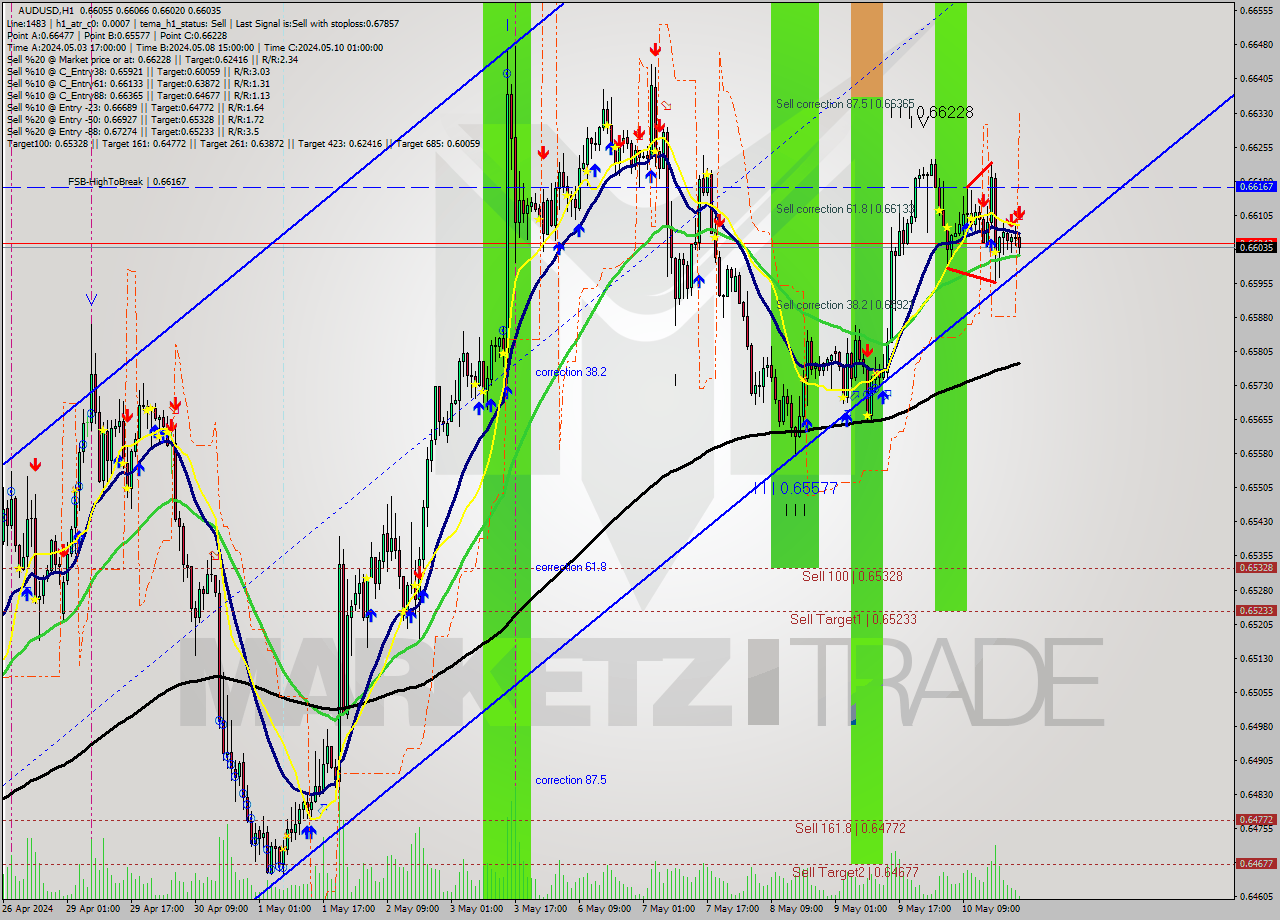
Task: Select the Sell 161.8 | 0.64772 label
Action: pos(850,828)
